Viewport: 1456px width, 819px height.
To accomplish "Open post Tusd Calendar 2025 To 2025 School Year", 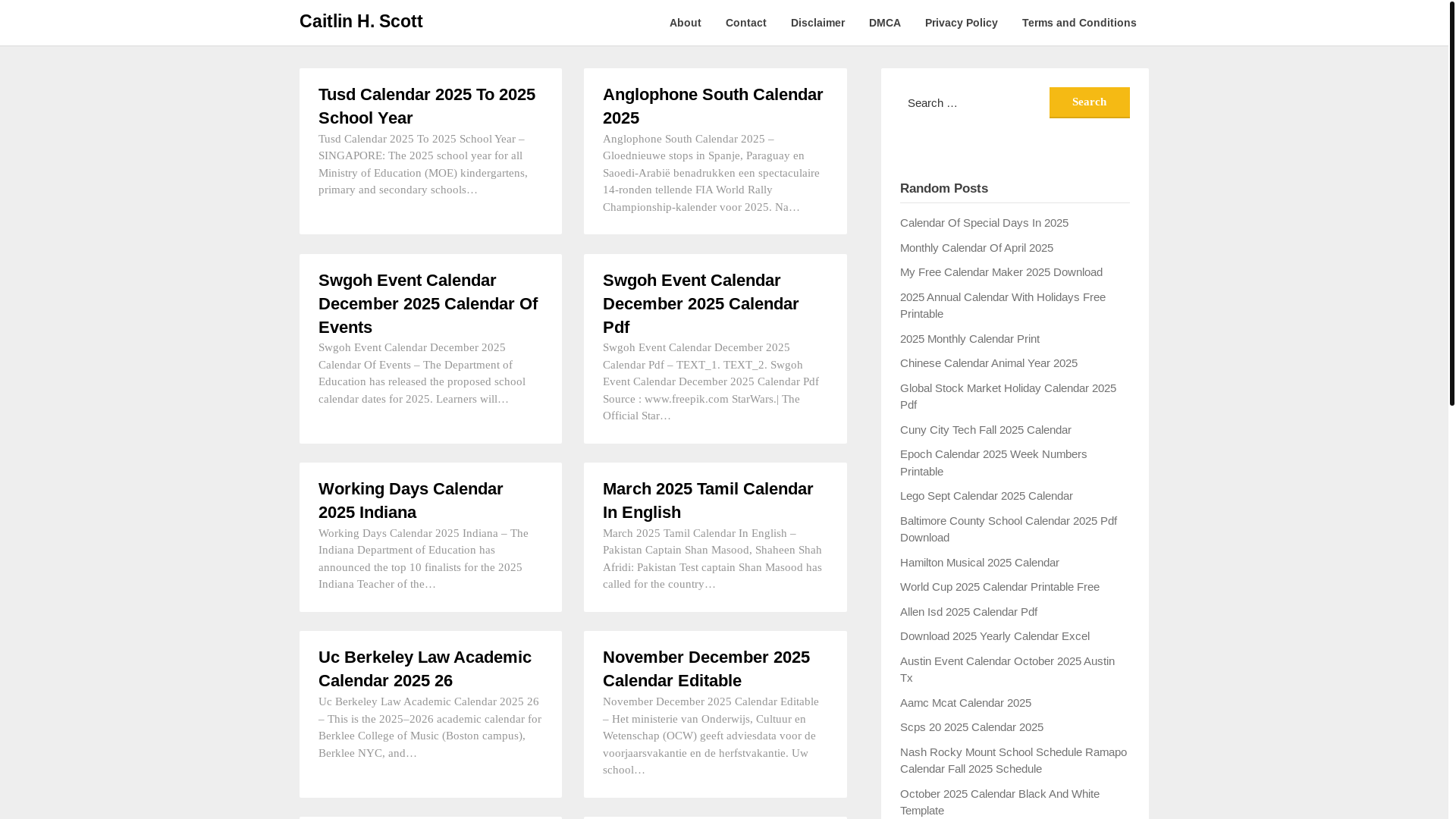I will [427, 106].
